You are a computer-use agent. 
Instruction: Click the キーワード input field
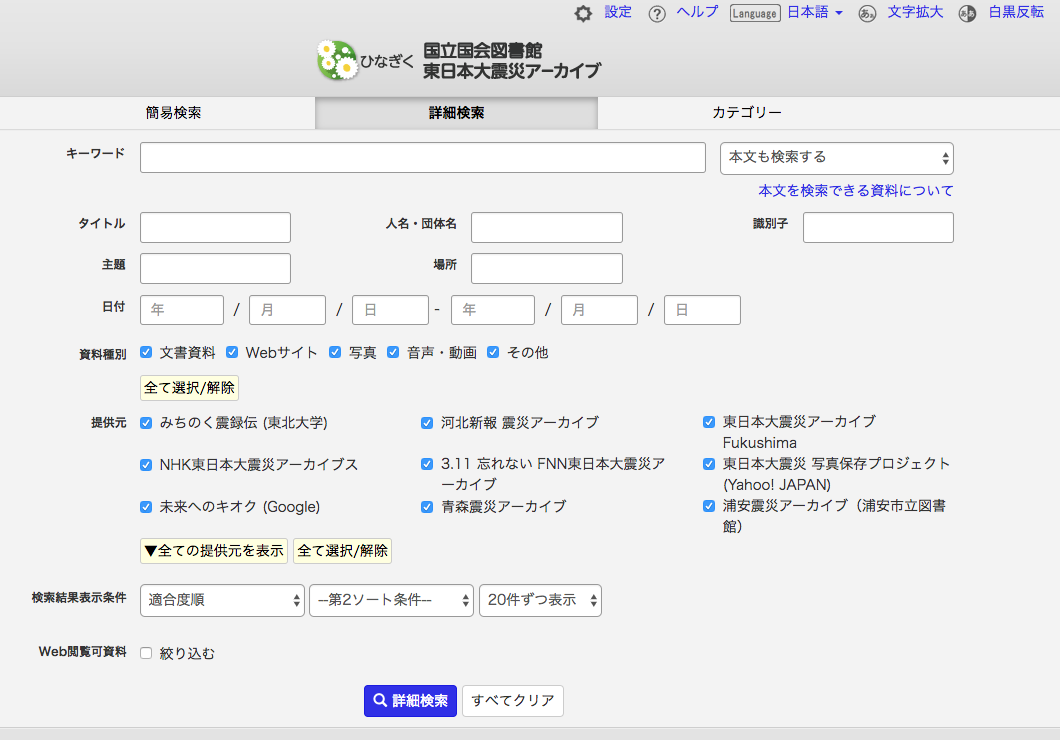[x=423, y=157]
